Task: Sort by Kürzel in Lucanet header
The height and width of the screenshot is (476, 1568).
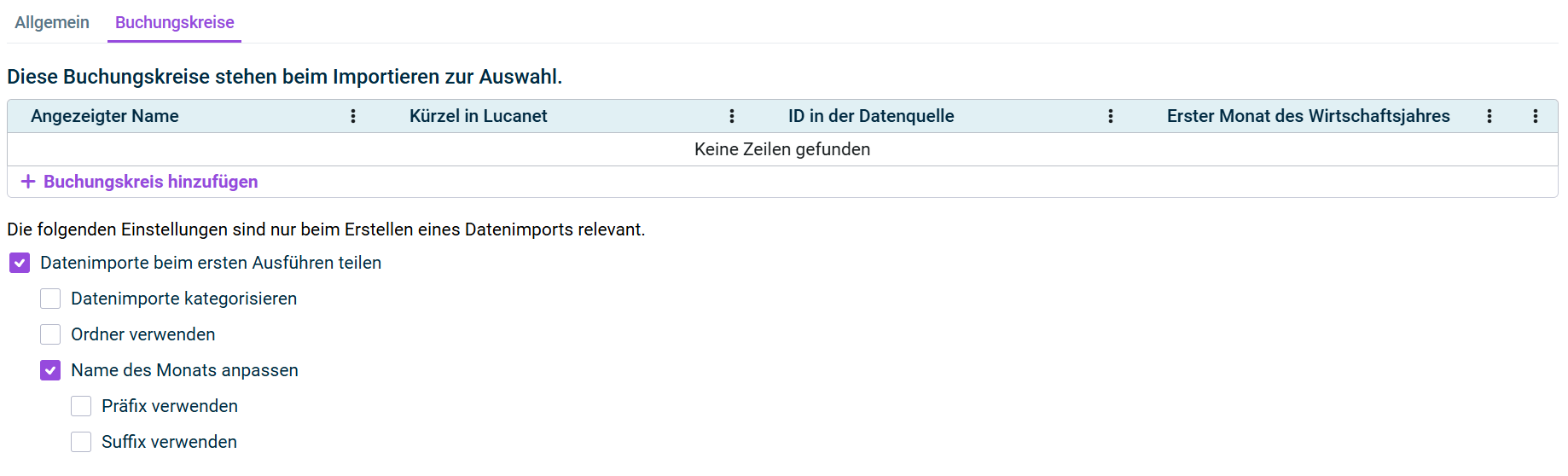Action: pos(478,116)
